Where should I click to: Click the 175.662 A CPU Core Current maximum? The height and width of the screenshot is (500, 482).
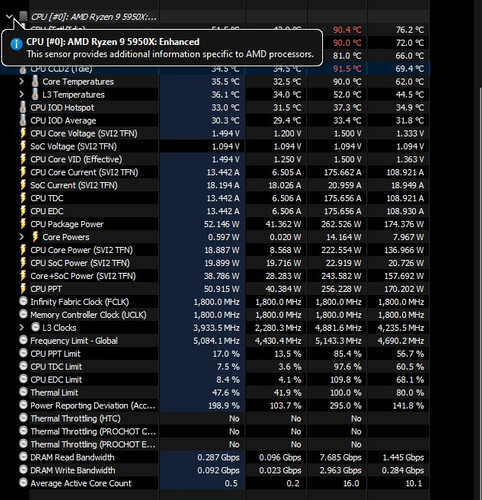[x=343, y=172]
